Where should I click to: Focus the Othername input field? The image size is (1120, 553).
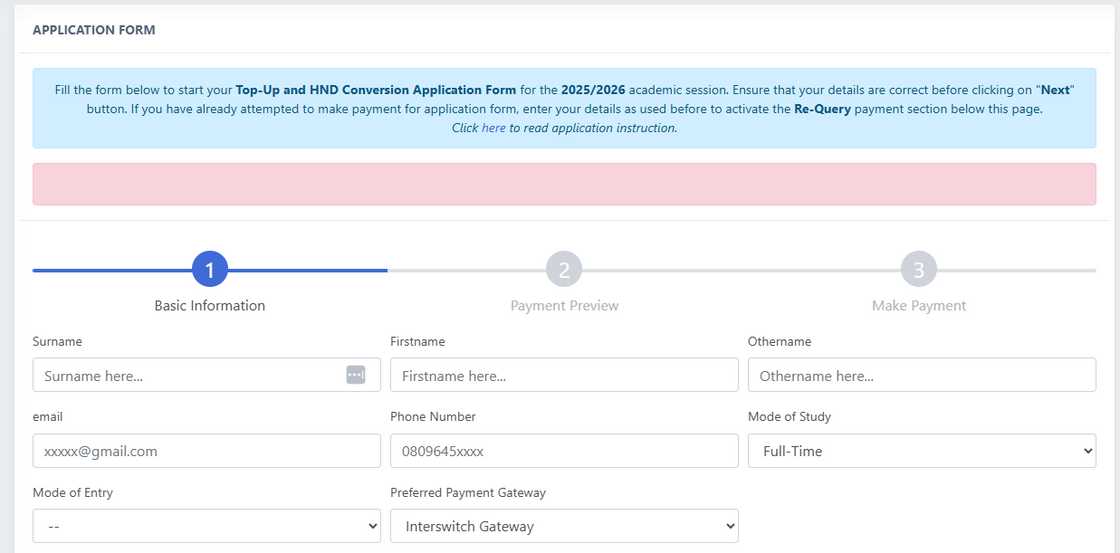click(921, 375)
